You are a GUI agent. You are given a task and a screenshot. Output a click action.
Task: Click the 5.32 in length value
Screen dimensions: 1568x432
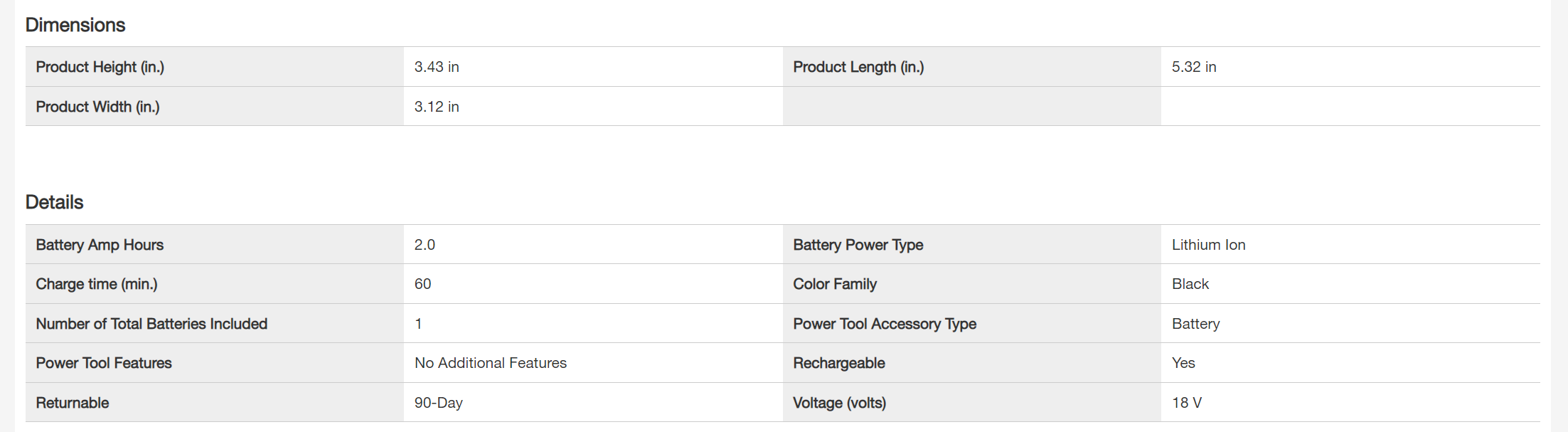click(x=1194, y=67)
